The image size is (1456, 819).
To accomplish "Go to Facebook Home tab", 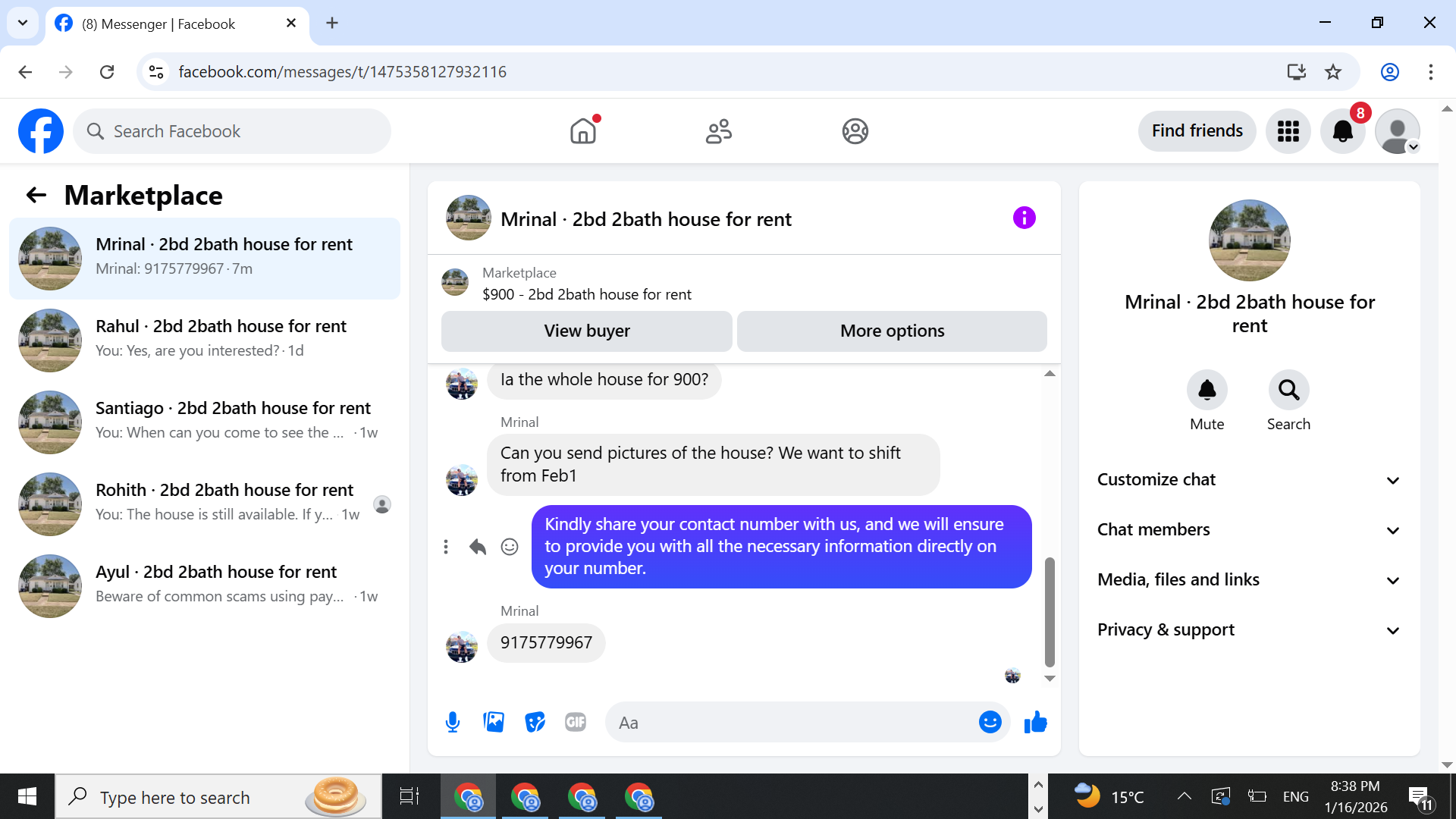I will [x=582, y=131].
